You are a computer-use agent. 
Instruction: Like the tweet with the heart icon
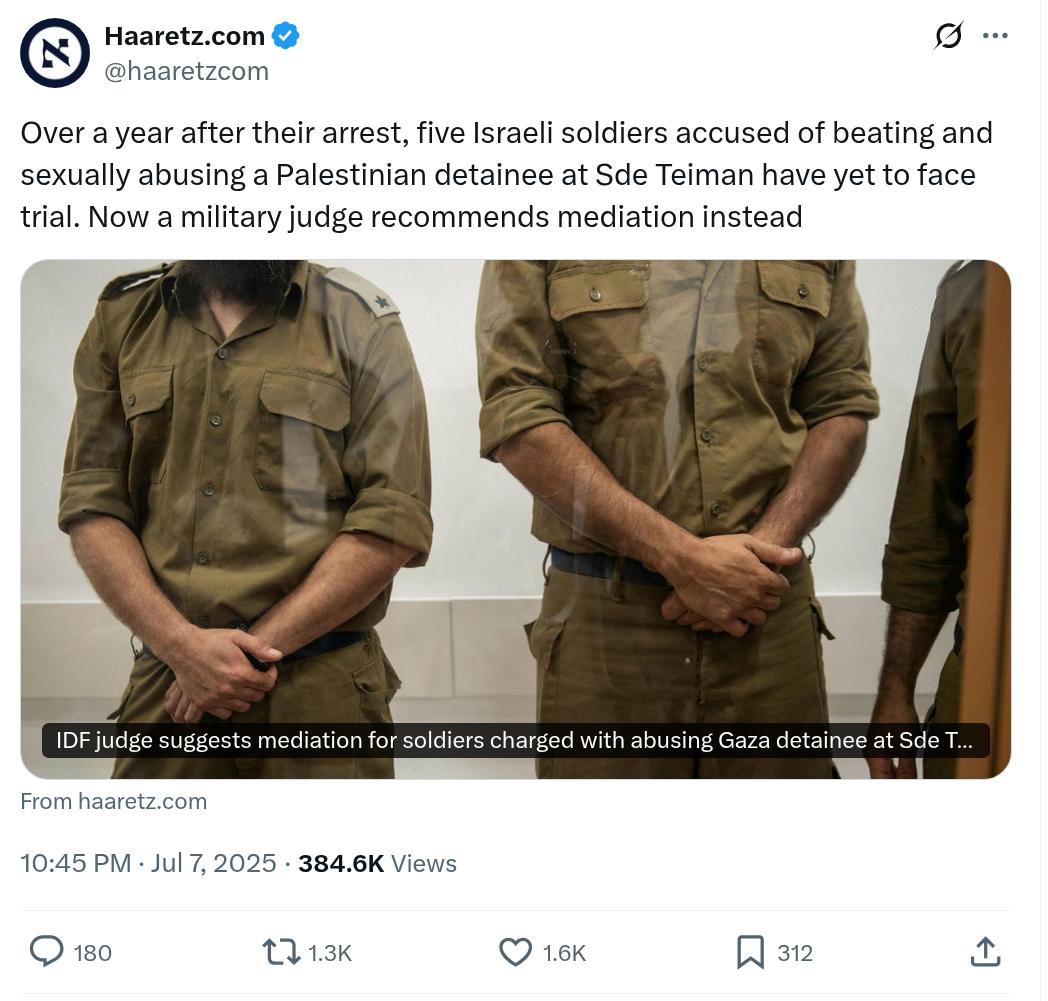click(x=516, y=952)
